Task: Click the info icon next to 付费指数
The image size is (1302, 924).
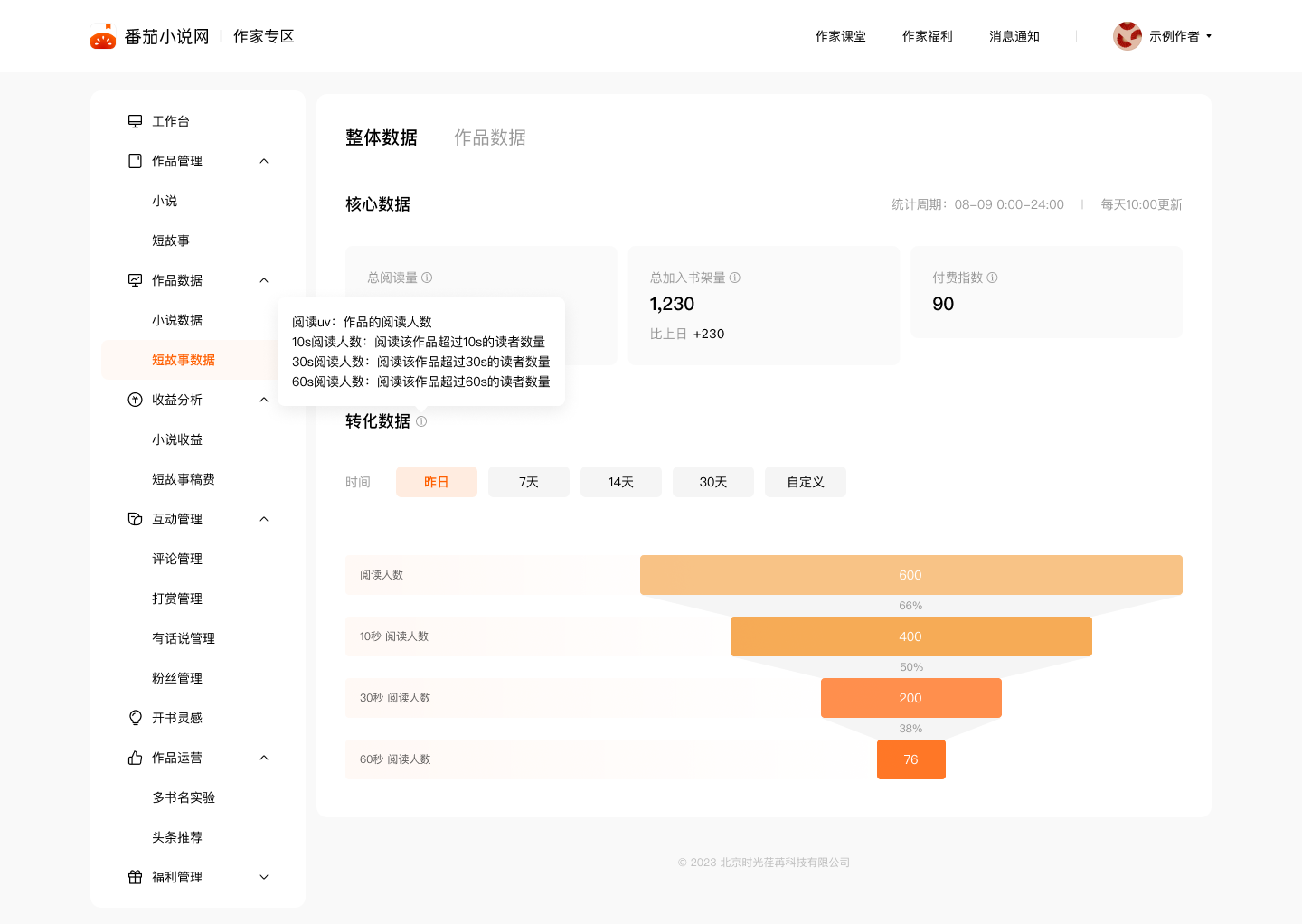Action: click(992, 278)
